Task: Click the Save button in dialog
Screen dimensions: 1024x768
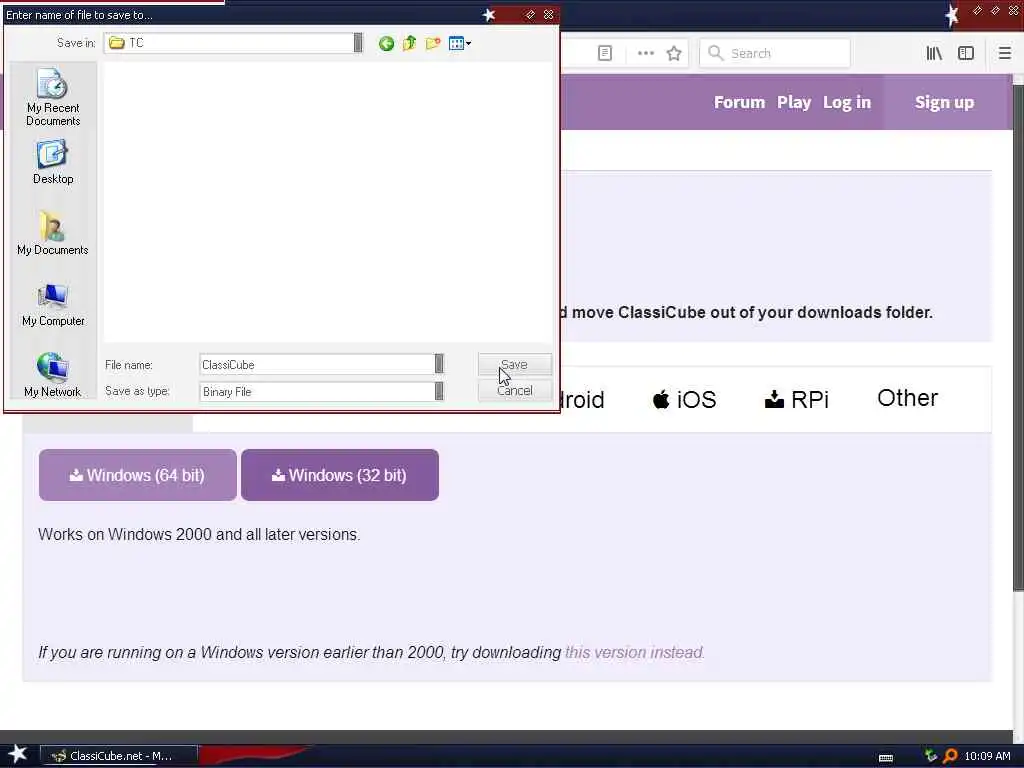Action: click(x=515, y=364)
